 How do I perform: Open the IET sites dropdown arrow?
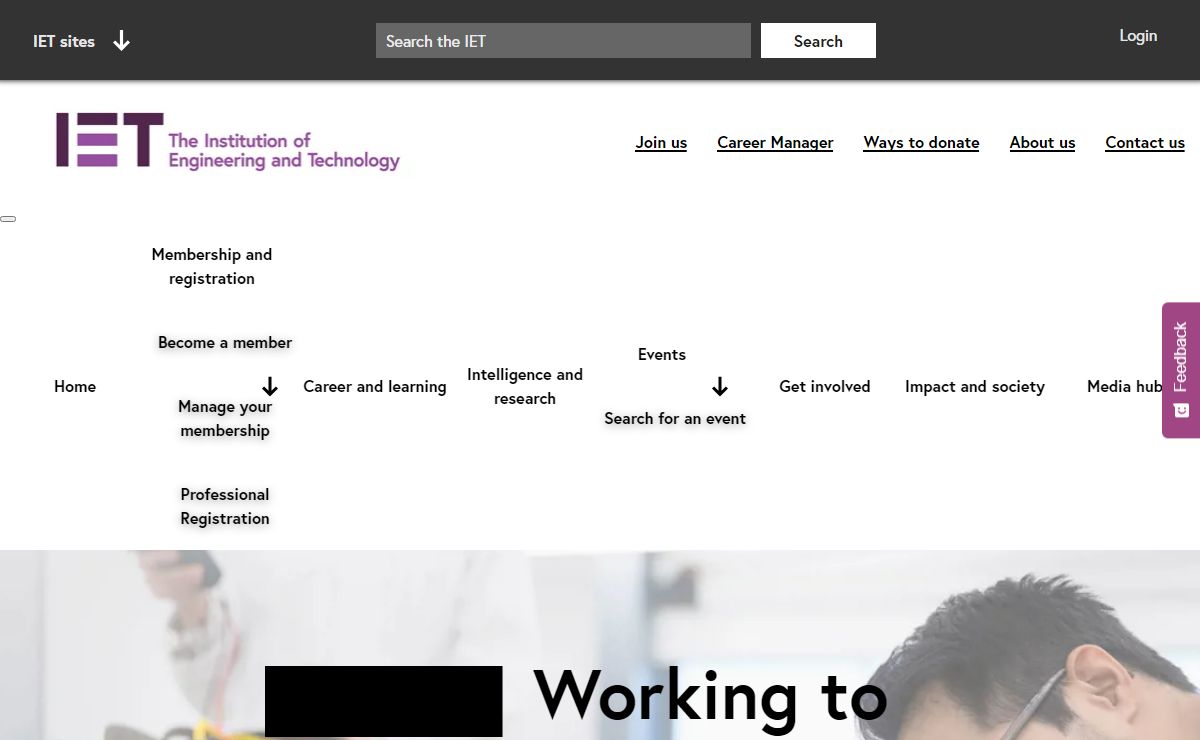tap(121, 41)
